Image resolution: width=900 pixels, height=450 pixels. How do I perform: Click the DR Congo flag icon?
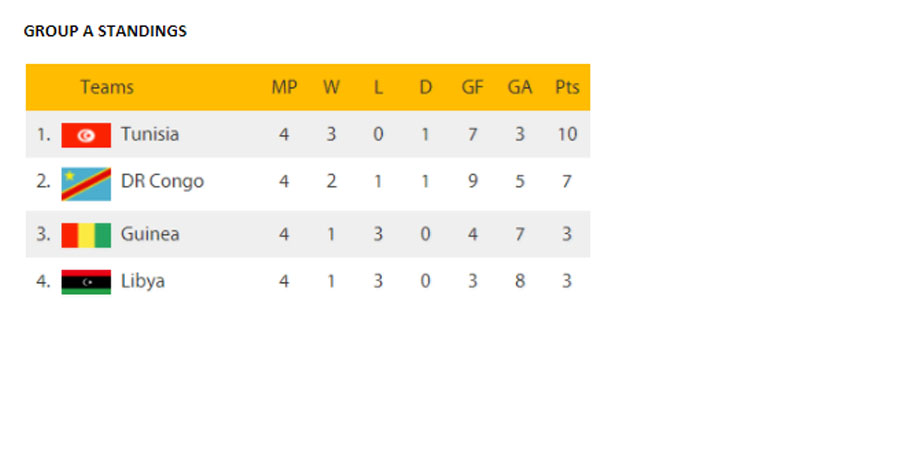pyautogui.click(x=86, y=183)
